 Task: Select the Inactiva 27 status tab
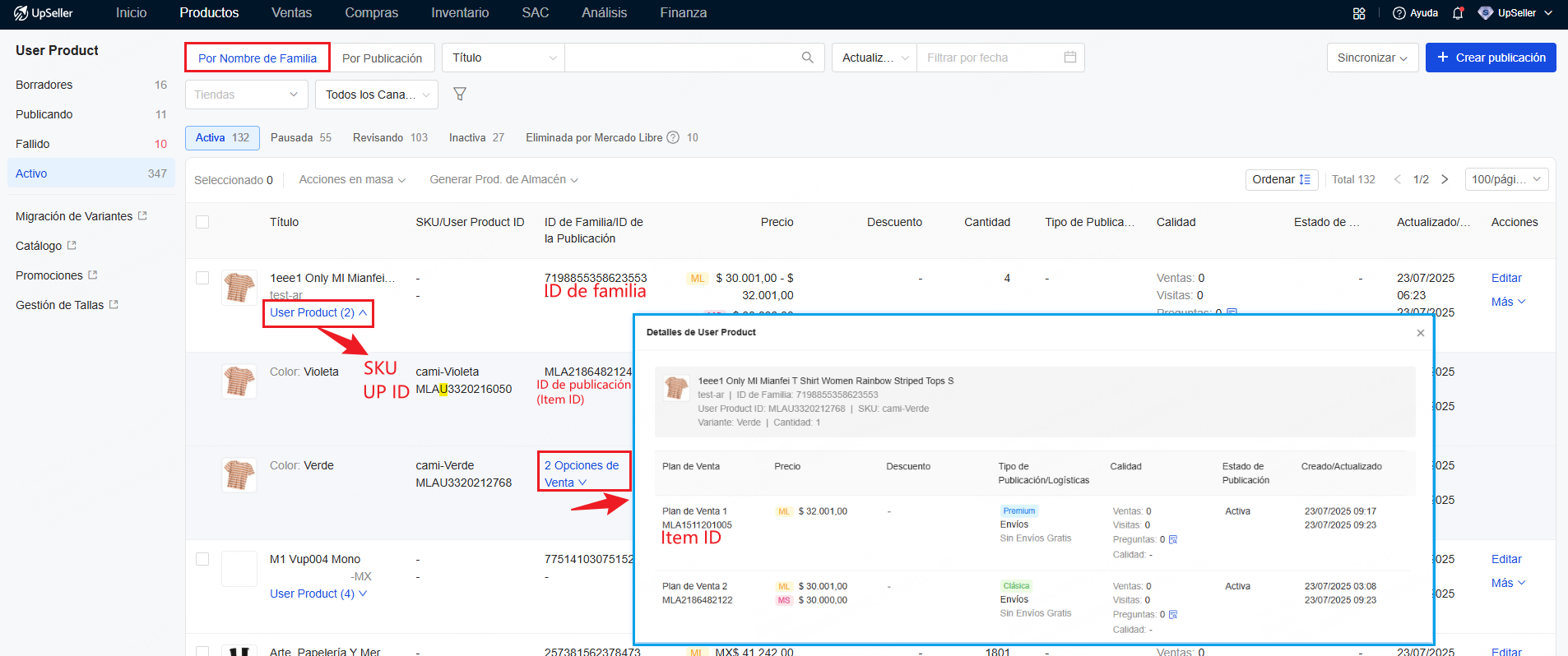point(476,137)
